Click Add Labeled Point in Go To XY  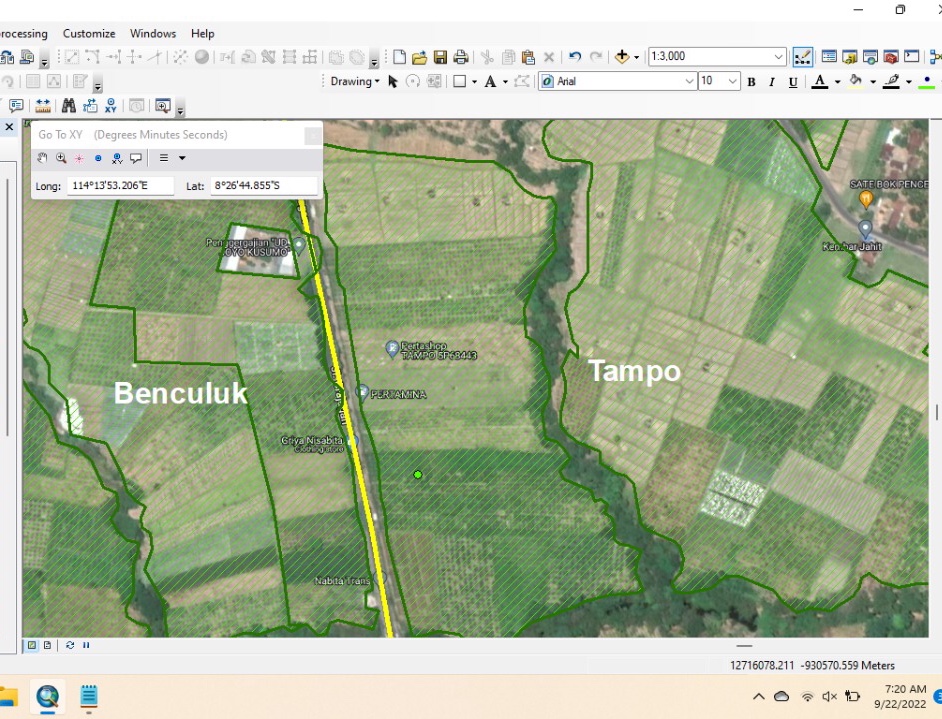click(117, 158)
